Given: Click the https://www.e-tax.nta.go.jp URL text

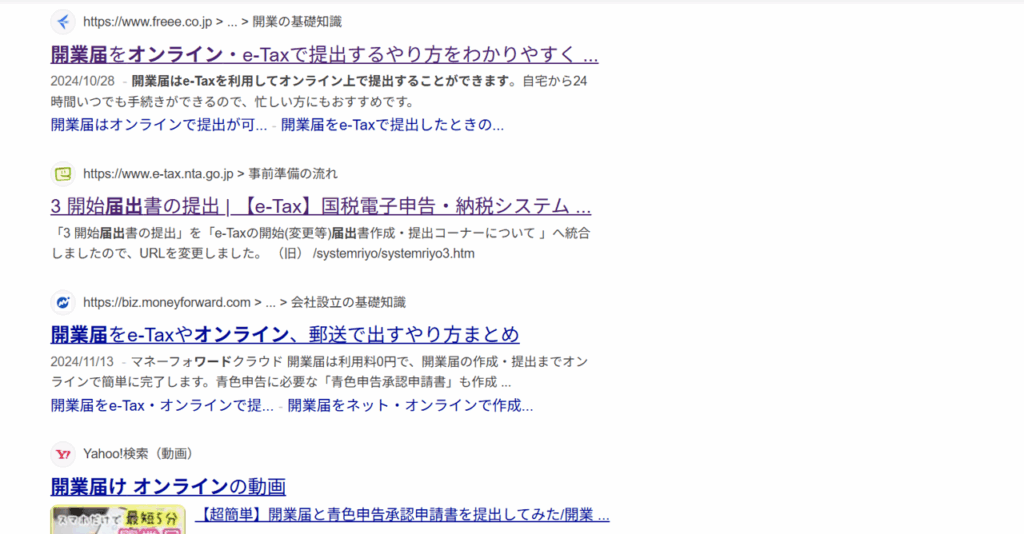Looking at the screenshot, I should click(158, 173).
